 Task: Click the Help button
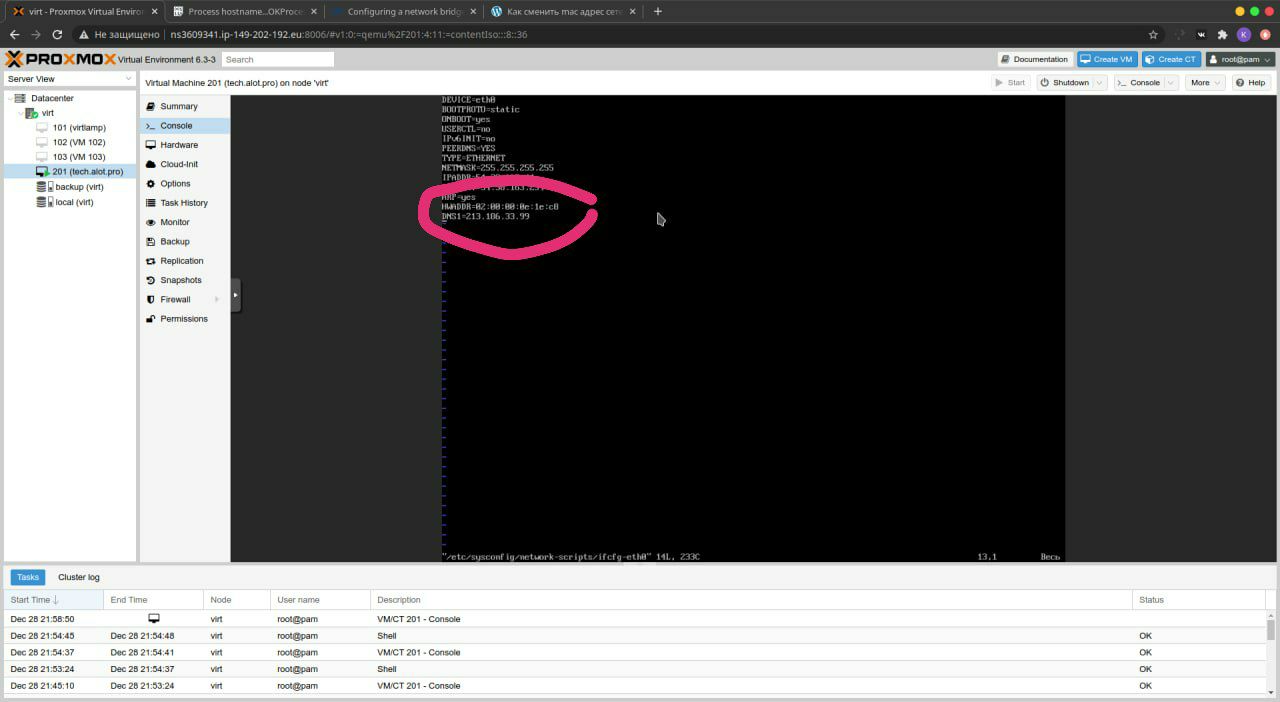point(1251,83)
